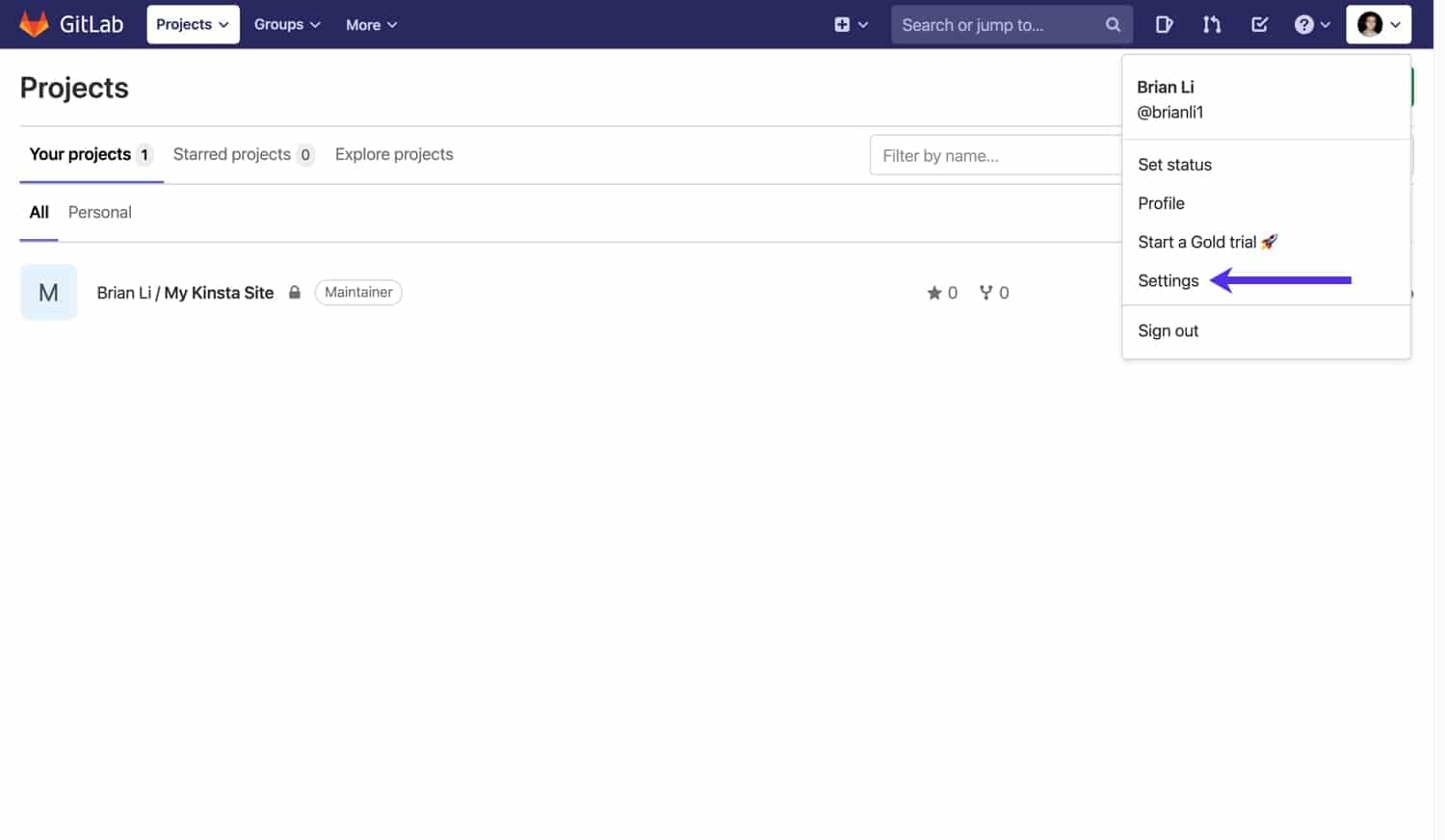Open the Brian Li / My Kinsta Site project
The width and height of the screenshot is (1445, 840).
click(184, 292)
